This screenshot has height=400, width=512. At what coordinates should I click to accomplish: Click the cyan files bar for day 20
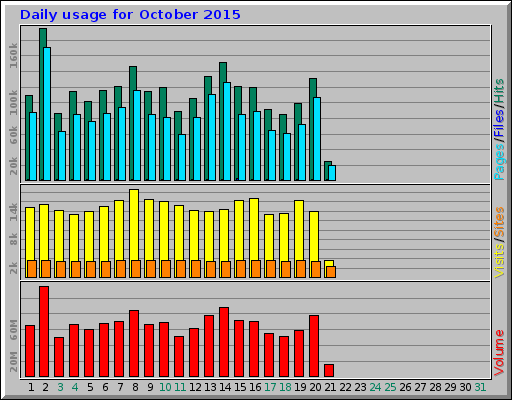(317, 139)
